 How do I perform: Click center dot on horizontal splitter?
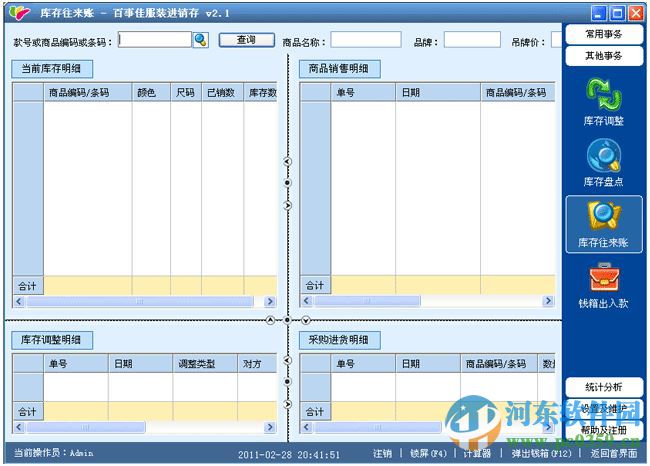tap(287, 320)
